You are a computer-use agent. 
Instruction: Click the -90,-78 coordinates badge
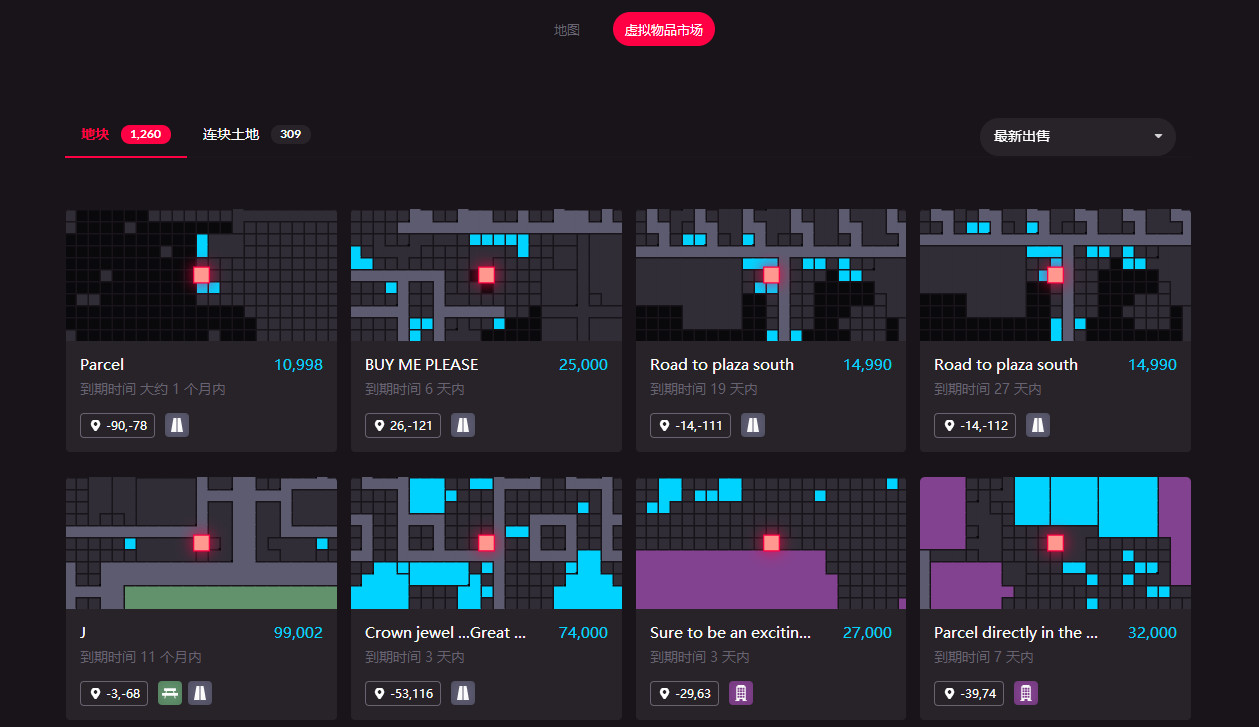pyautogui.click(x=118, y=425)
